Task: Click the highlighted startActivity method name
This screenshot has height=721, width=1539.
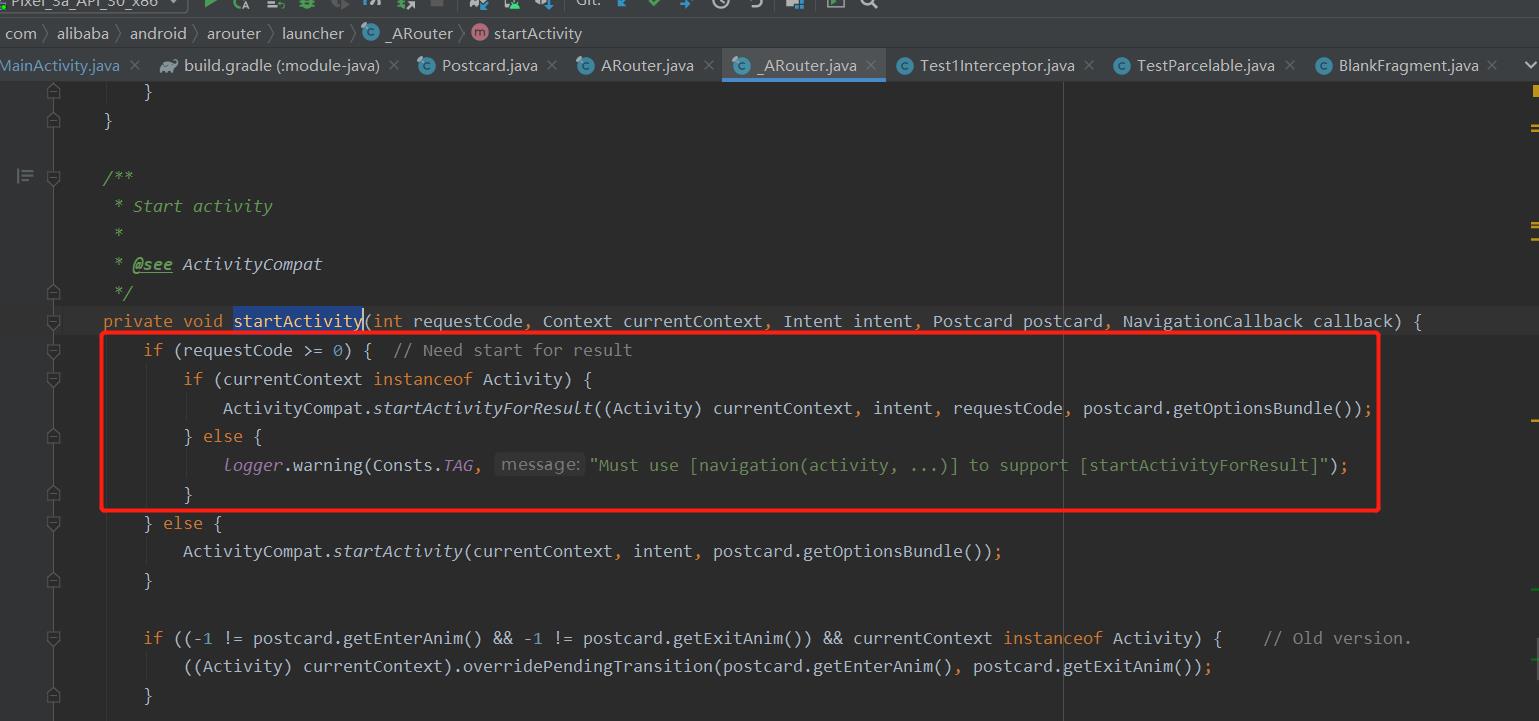Action: pos(298,321)
